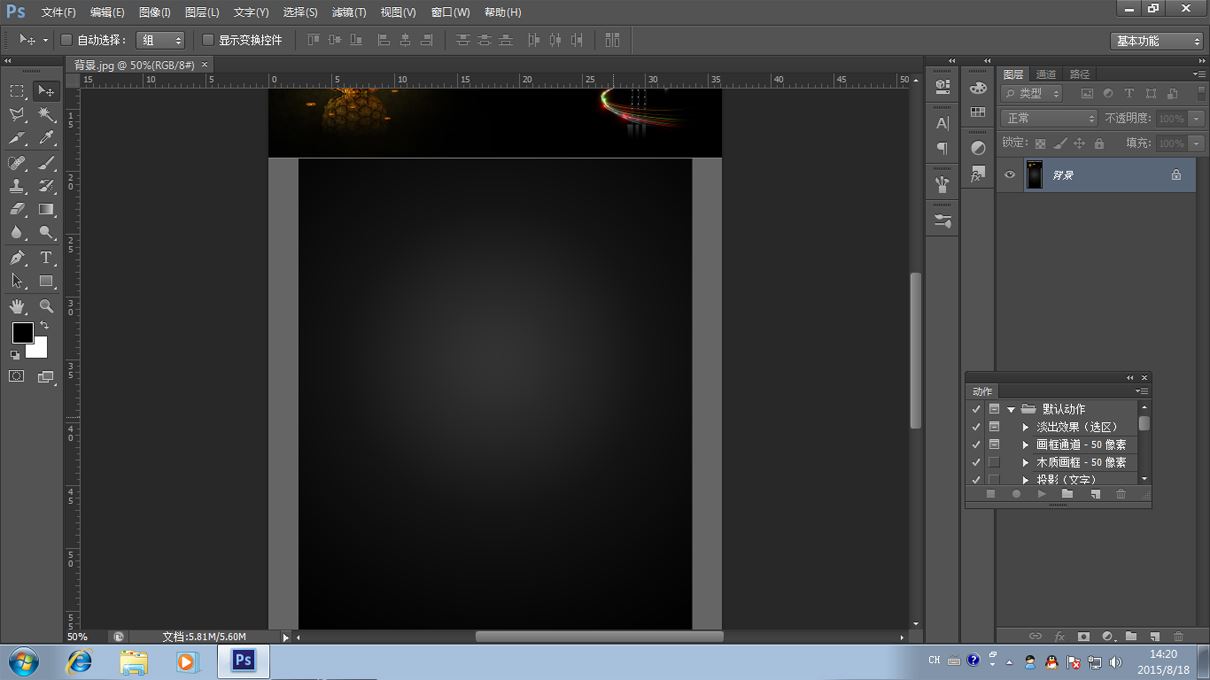
Task: Pick the Eyedropper tool
Action: [x=46, y=139]
